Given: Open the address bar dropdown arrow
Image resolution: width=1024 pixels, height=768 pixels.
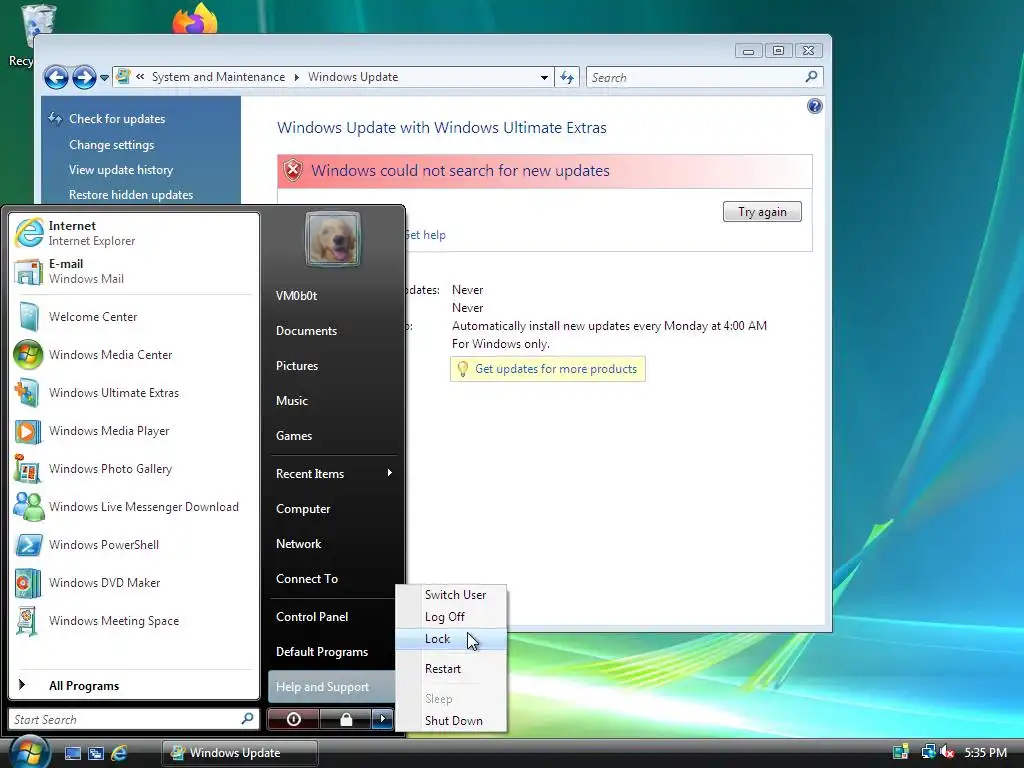Looking at the screenshot, I should pos(544,78).
